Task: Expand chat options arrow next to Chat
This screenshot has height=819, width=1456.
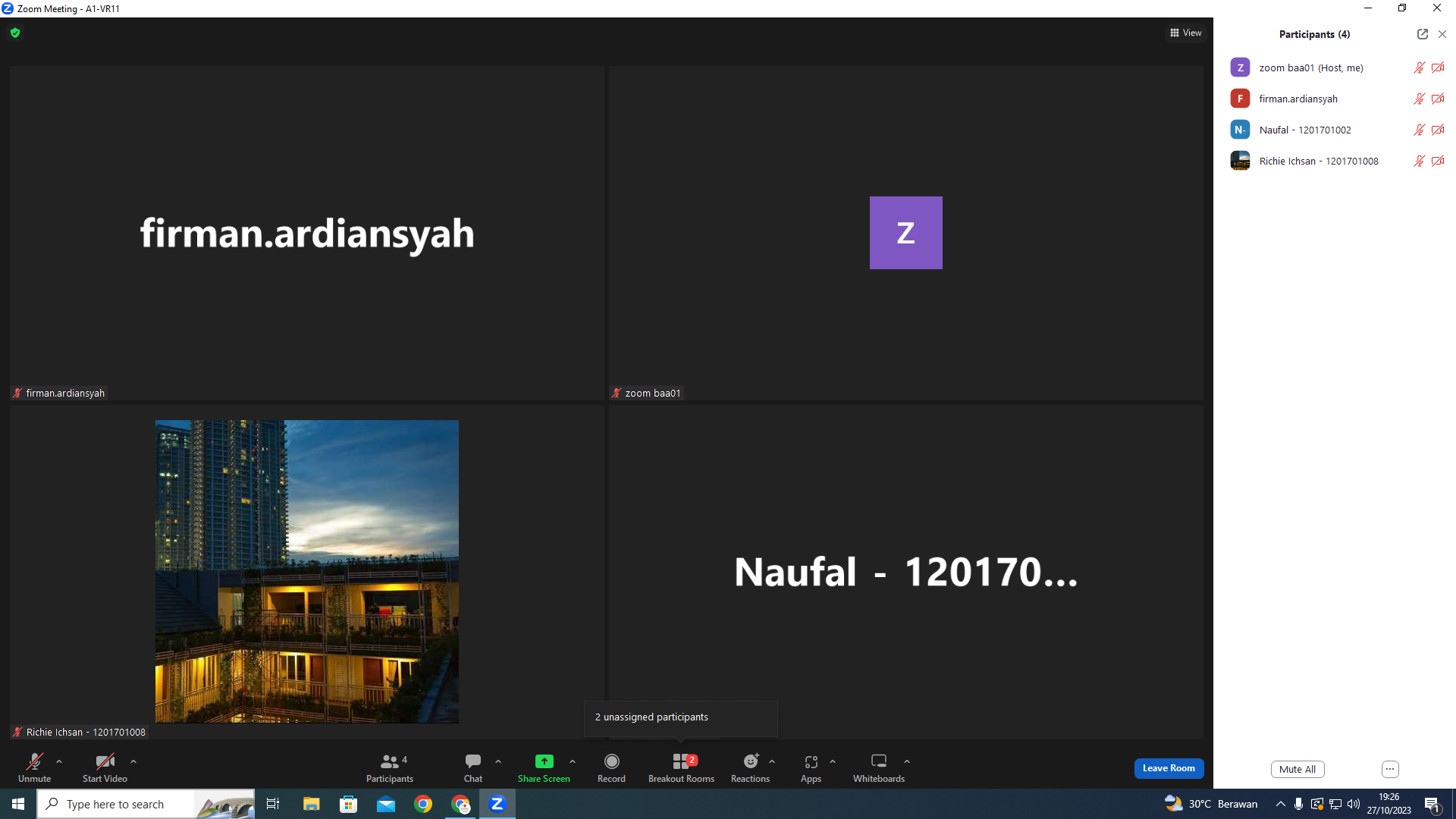Action: [498, 761]
